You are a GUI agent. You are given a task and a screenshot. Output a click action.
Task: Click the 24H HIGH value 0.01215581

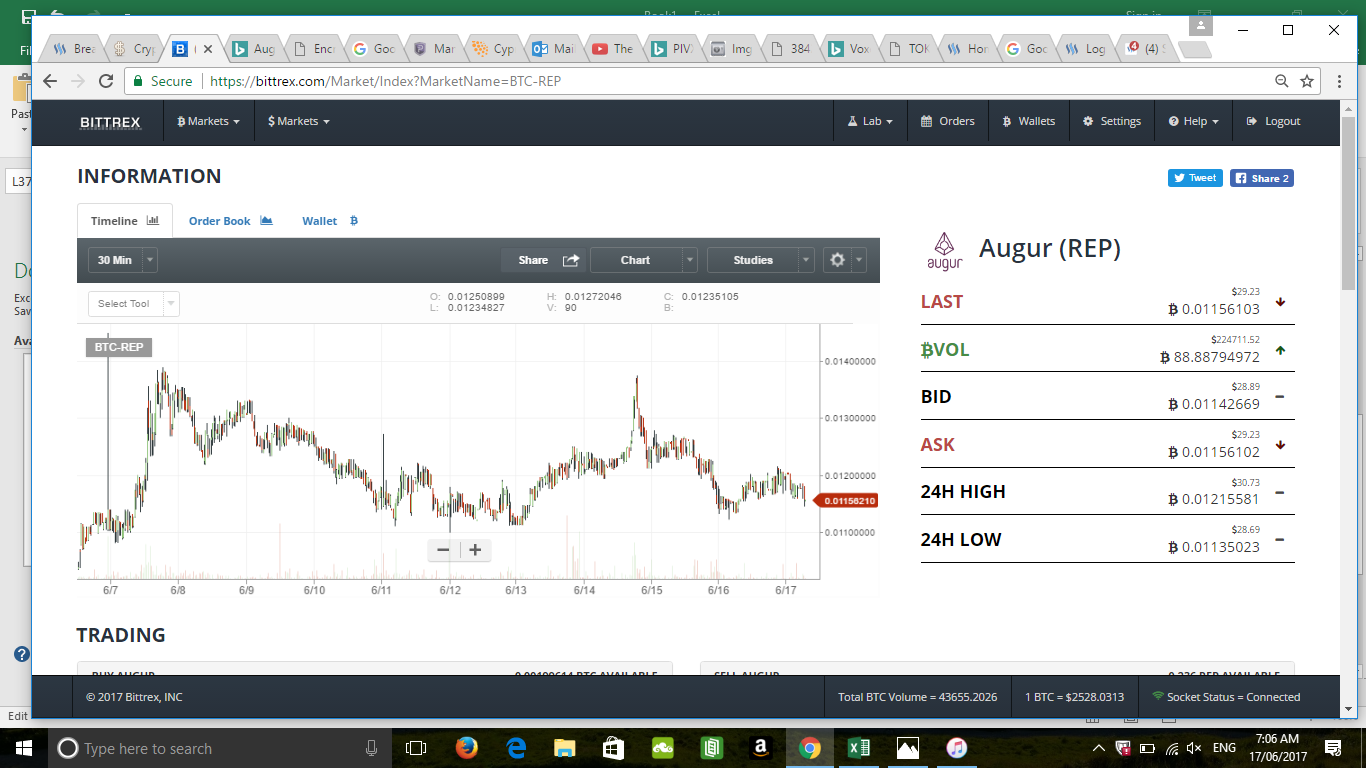1214,499
